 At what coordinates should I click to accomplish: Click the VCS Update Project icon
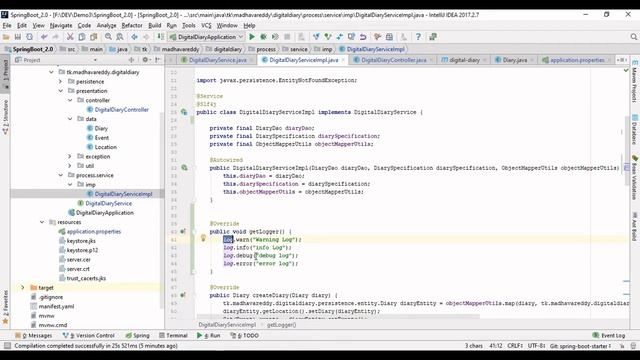(316, 37)
